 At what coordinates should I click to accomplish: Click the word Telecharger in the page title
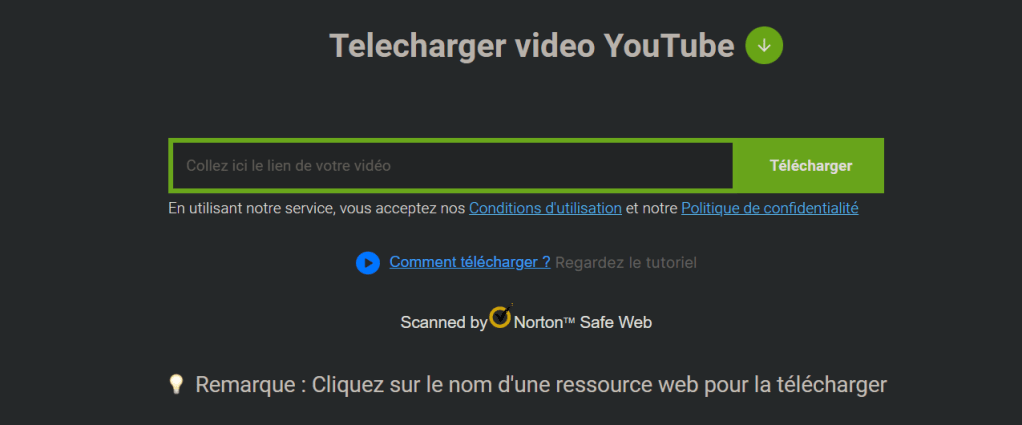[x=418, y=47]
